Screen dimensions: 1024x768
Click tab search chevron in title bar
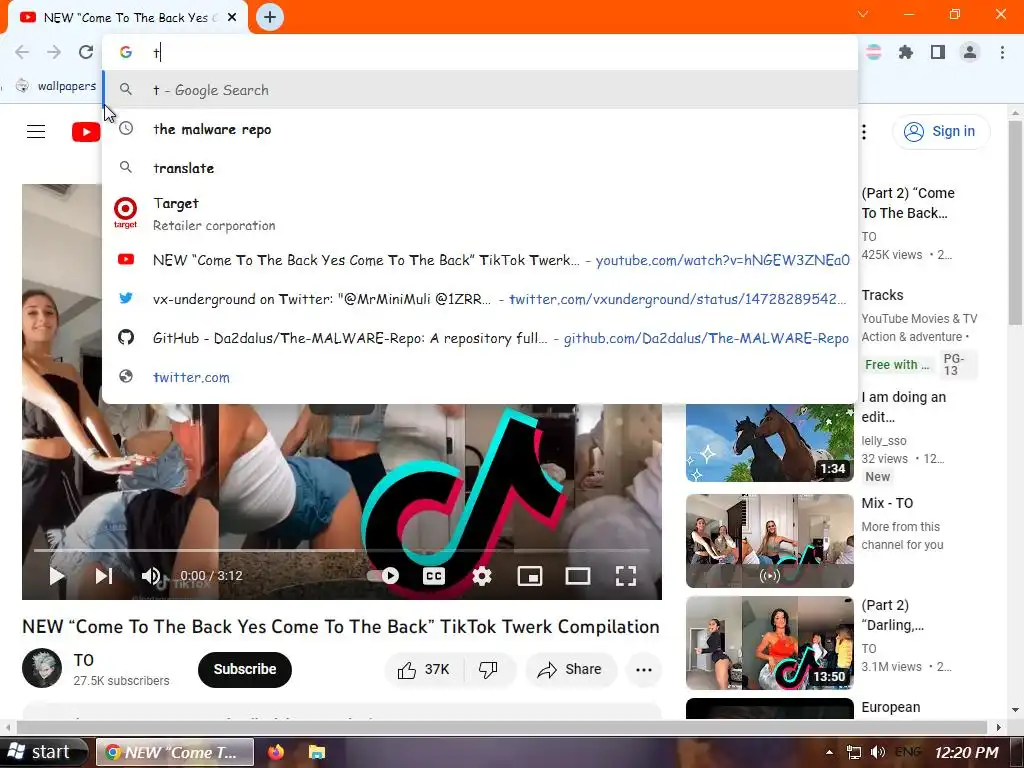(x=863, y=14)
